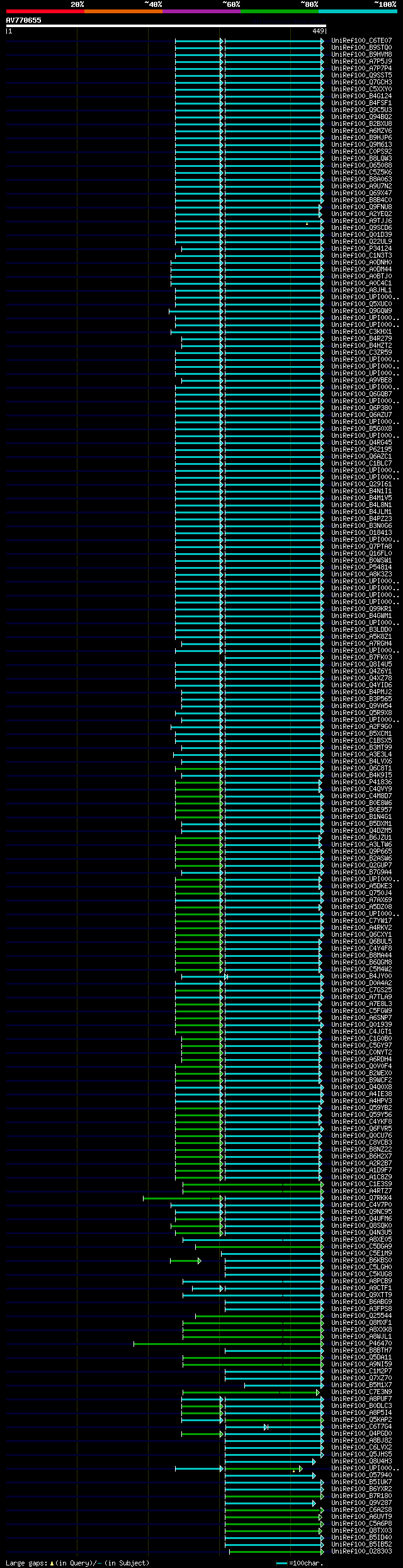Select the UniRef100_B4PMJ2 label
The image size is (403, 1568).
361,692
